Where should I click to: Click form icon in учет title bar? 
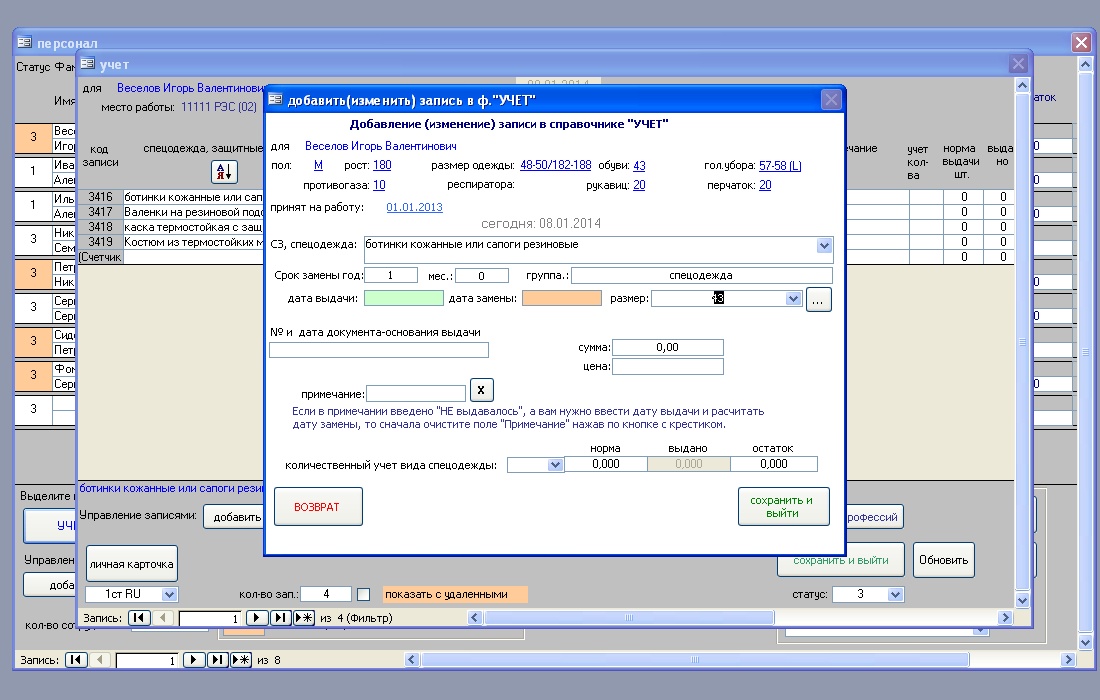coord(88,64)
